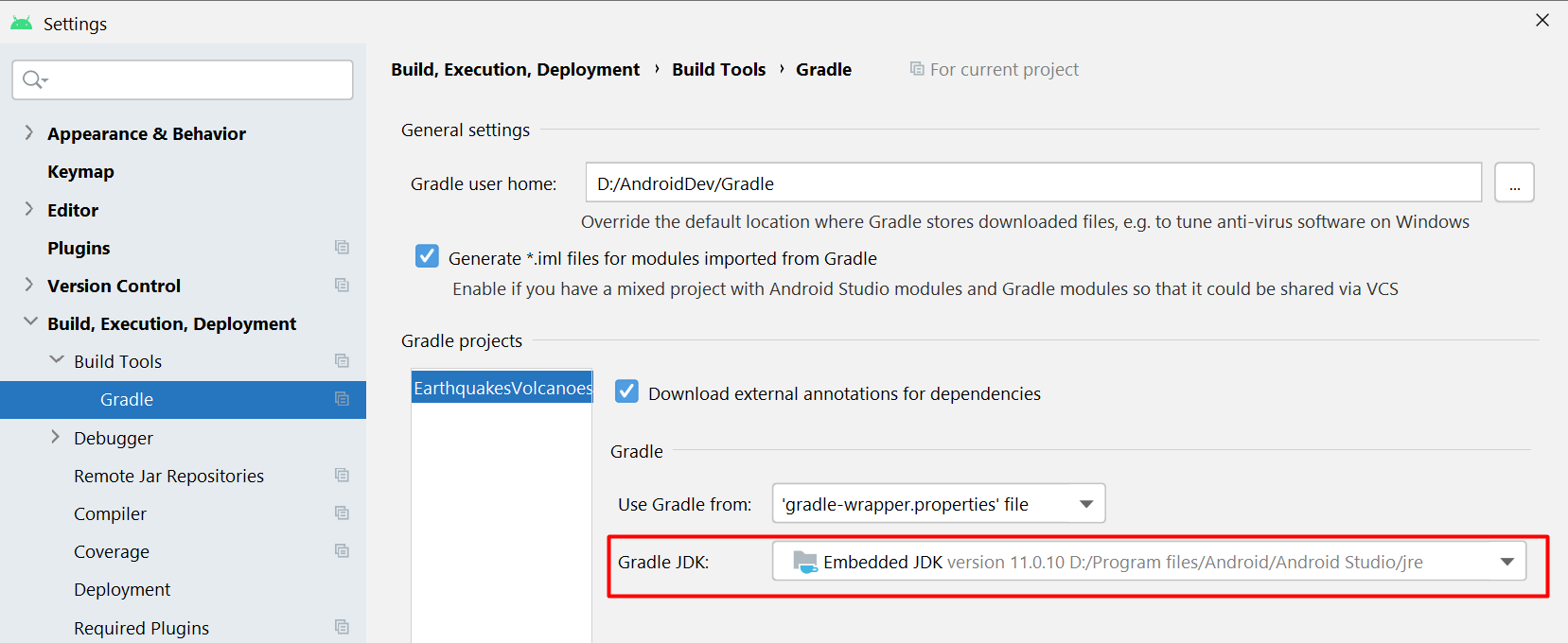Click project-level icon next to Plugins
Screen dimensions: 1568x643
(342, 248)
